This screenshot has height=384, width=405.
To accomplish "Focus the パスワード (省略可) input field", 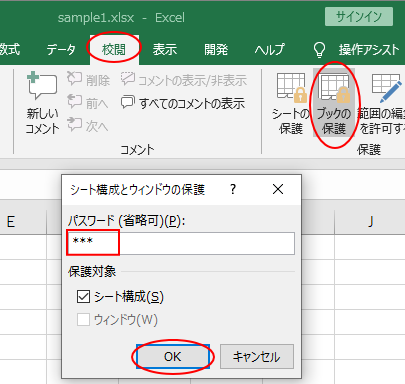I will click(x=181, y=243).
